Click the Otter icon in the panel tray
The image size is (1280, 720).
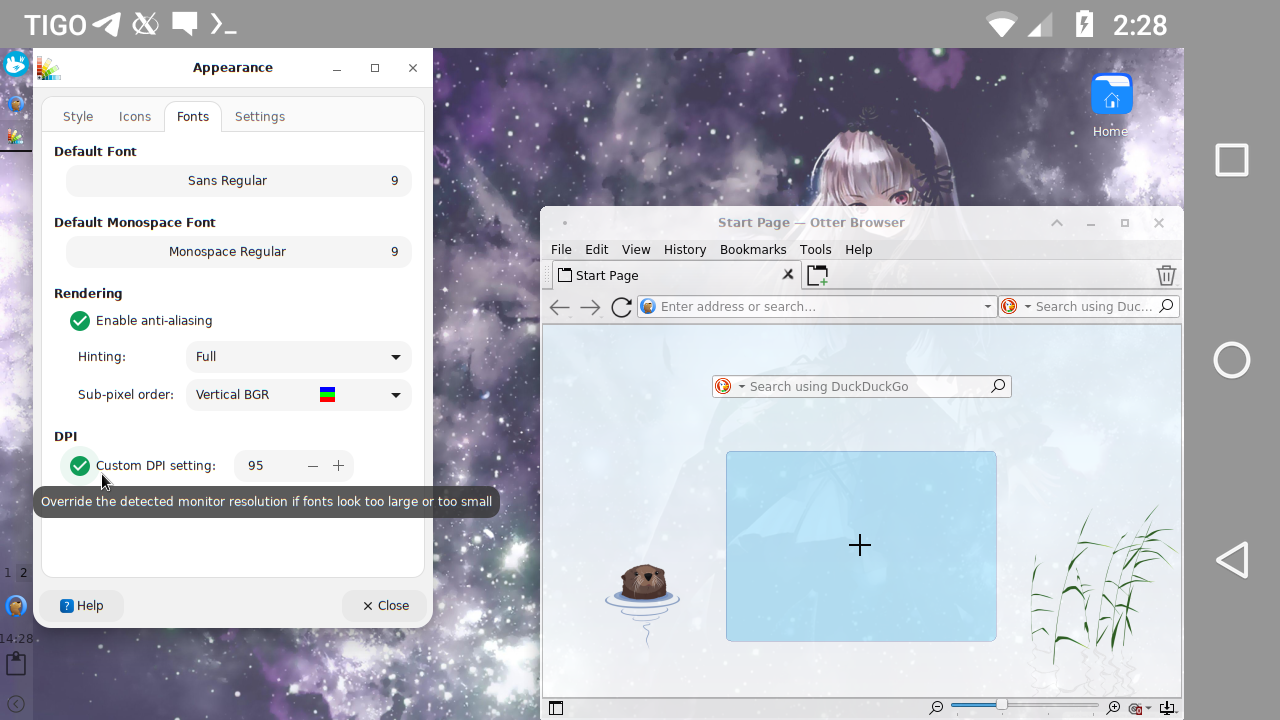pyautogui.click(x=15, y=606)
